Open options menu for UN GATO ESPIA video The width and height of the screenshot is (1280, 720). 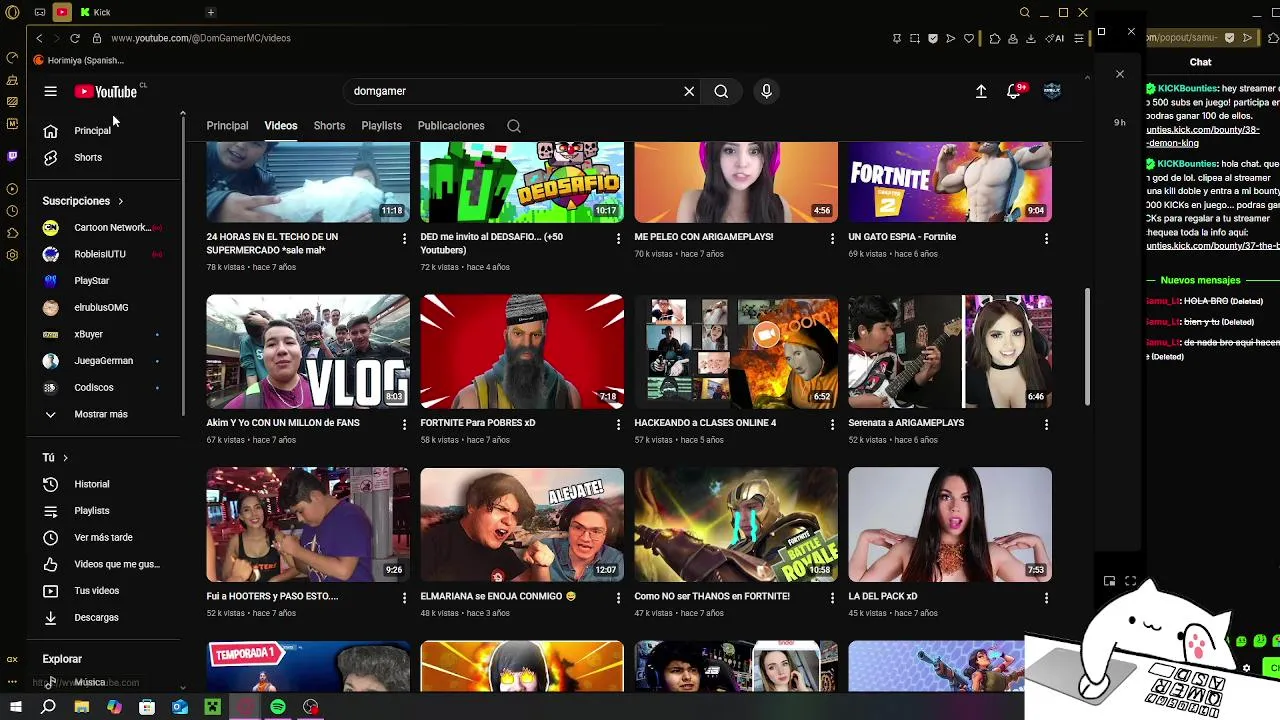(1046, 238)
